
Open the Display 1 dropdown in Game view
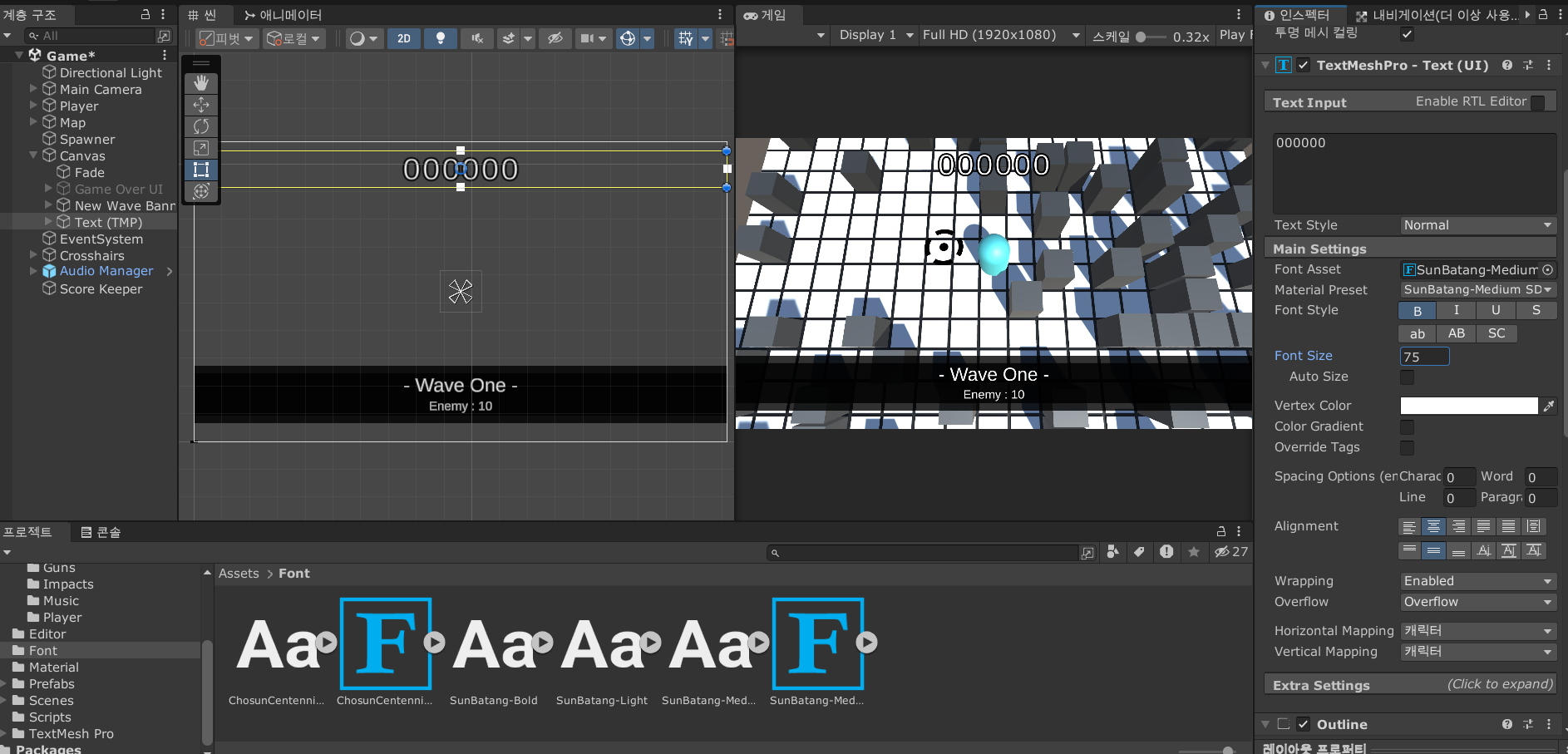point(876,35)
